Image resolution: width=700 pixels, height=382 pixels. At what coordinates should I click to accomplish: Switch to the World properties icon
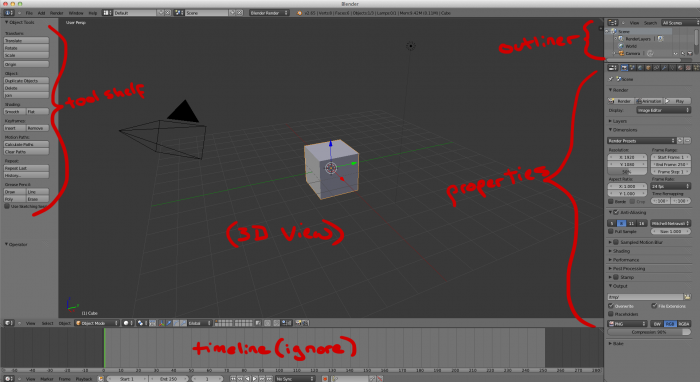point(640,68)
